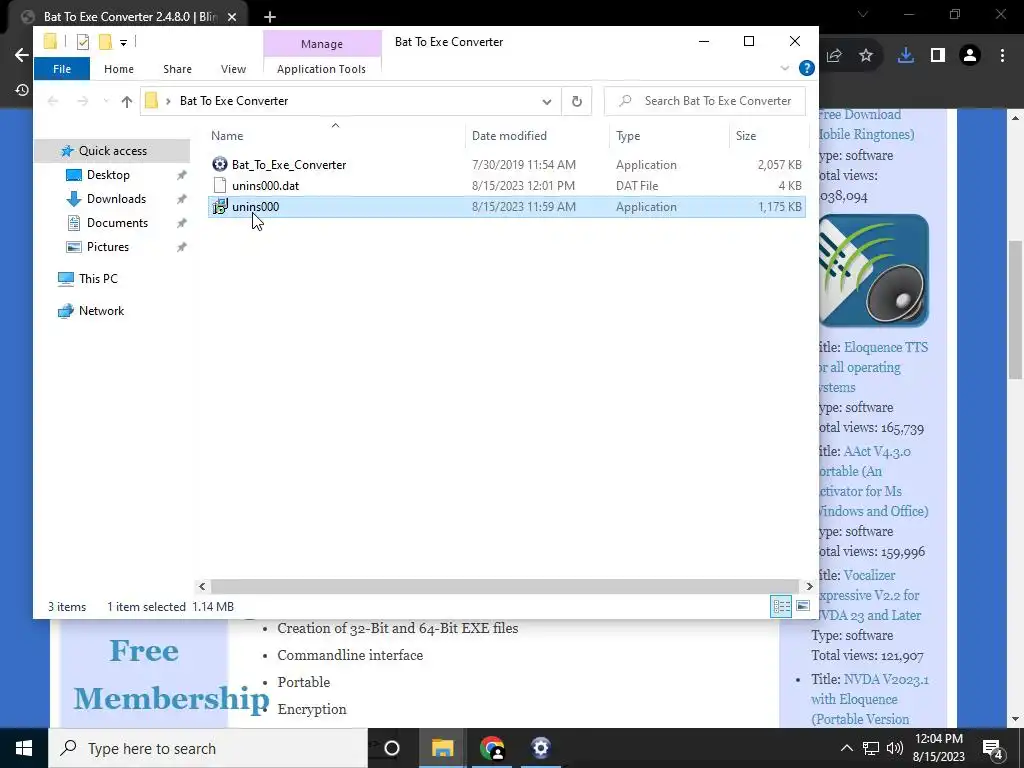Viewport: 1024px width, 768px height.
Task: Select the Manage contextual tab
Action: tap(322, 44)
